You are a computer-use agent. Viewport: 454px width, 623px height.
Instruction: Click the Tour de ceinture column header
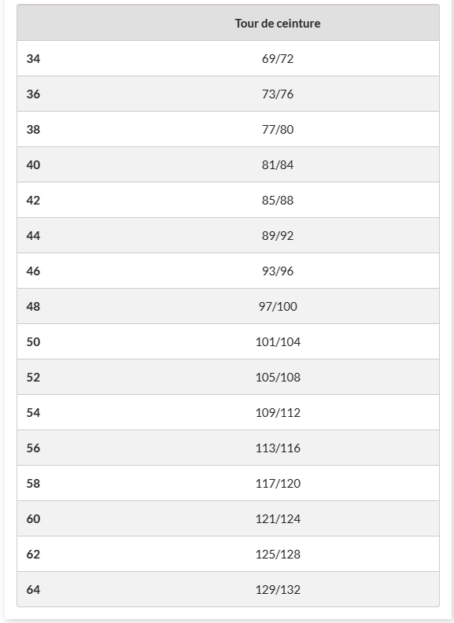tap(277, 23)
